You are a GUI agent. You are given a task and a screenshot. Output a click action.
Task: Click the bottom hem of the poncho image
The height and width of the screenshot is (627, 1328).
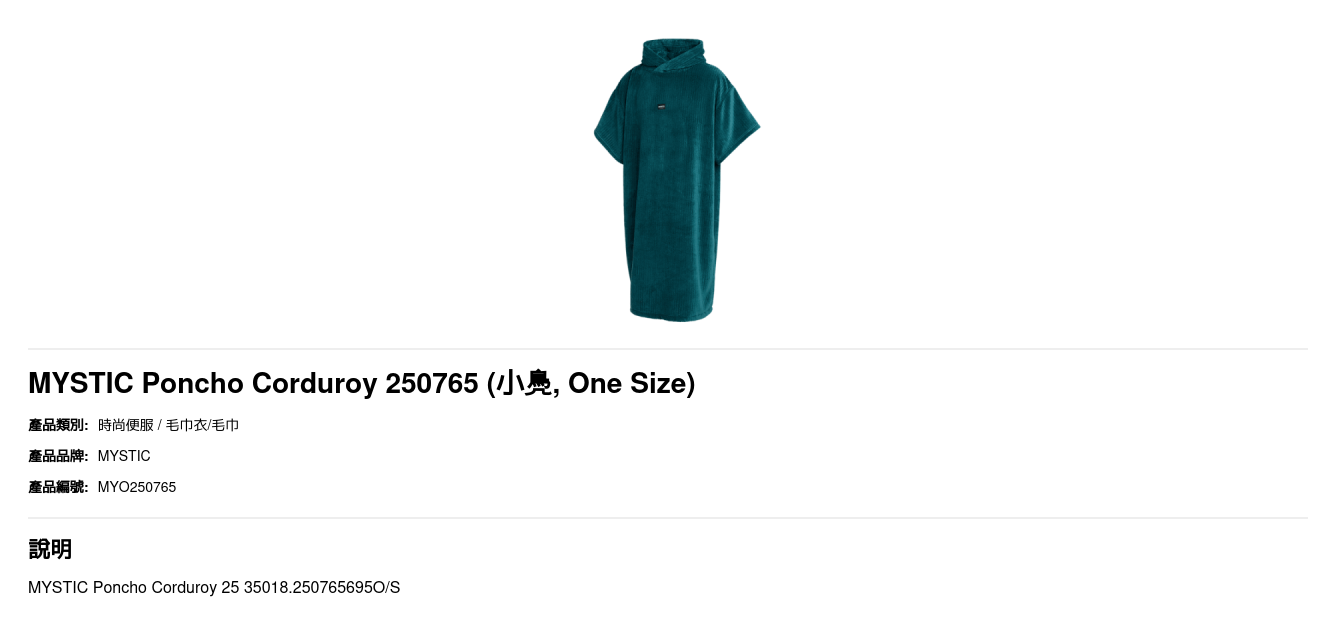click(x=671, y=313)
